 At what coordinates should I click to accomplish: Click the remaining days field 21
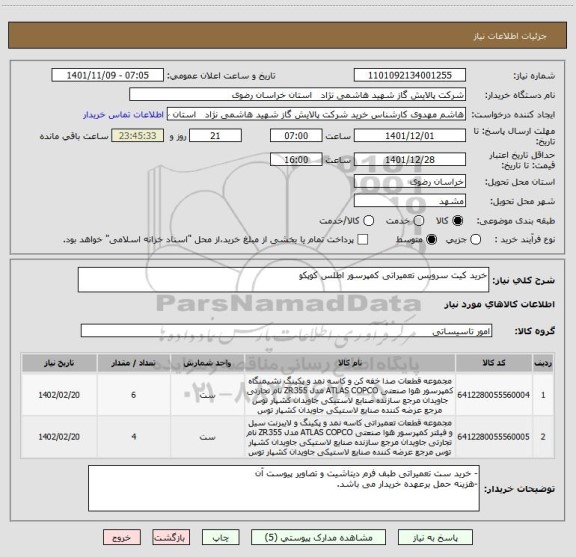pyautogui.click(x=215, y=136)
